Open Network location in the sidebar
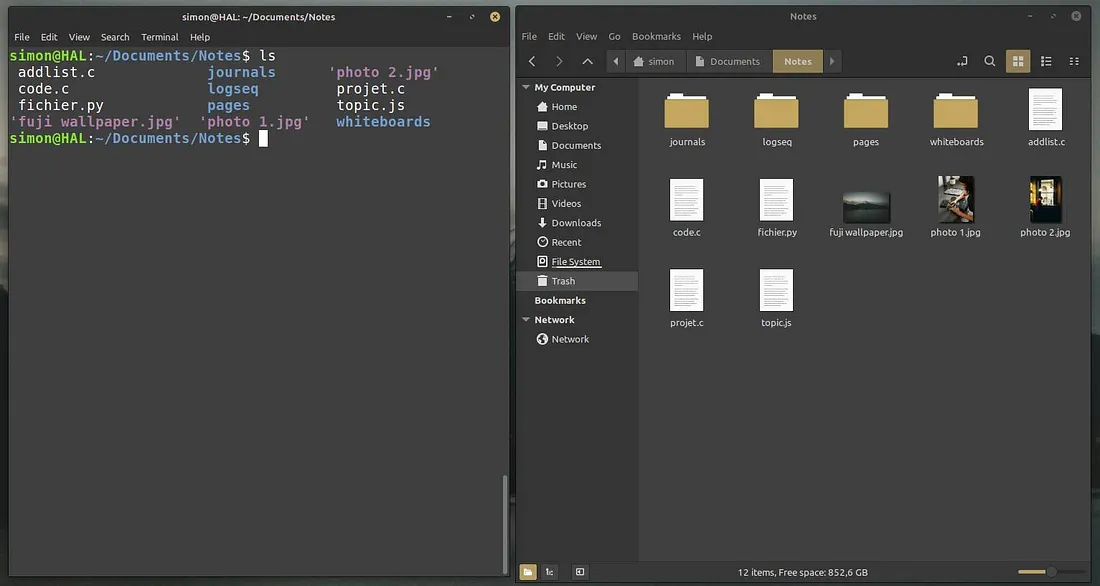The image size is (1100, 586). point(577,339)
